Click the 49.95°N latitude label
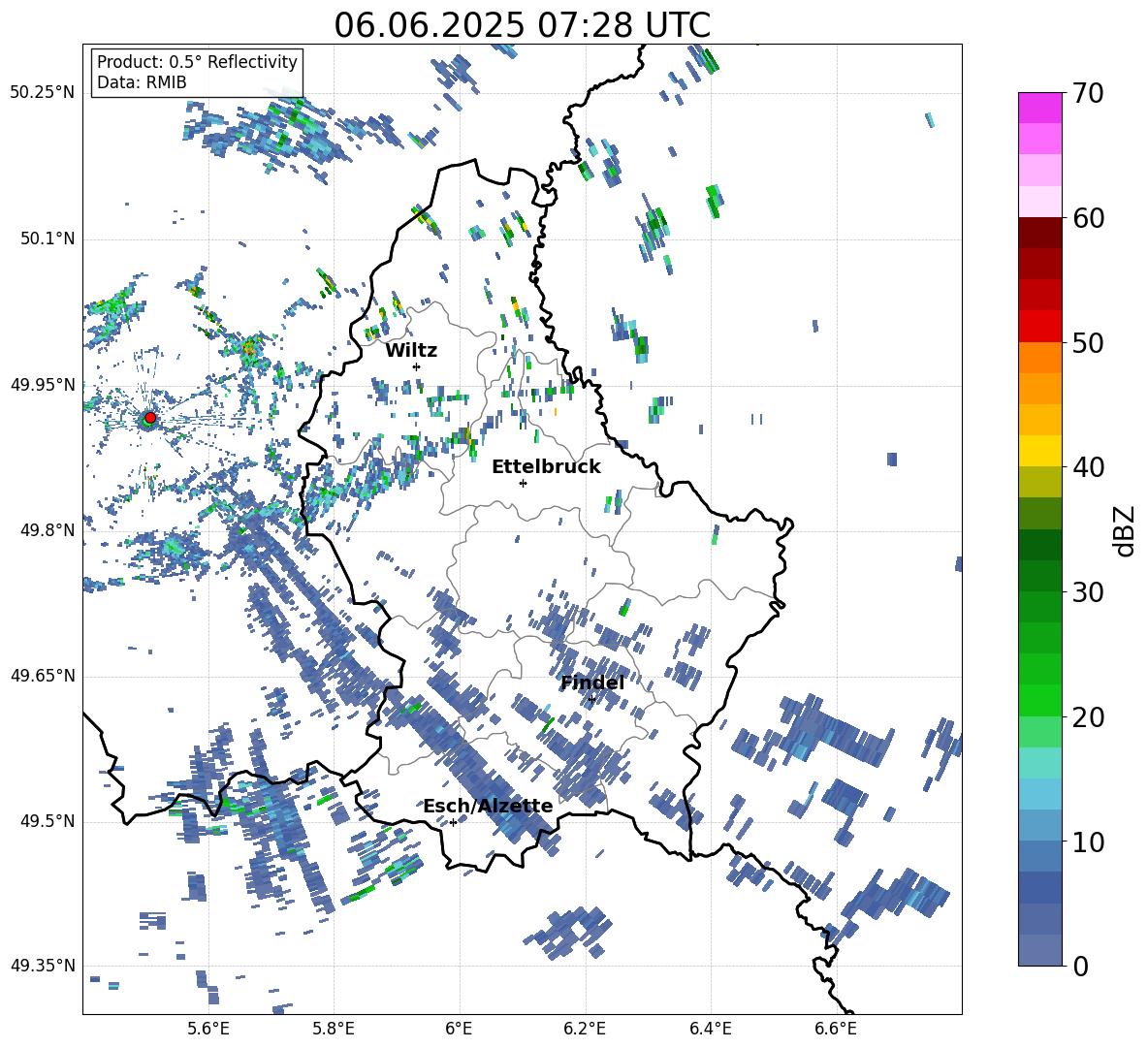 point(43,385)
